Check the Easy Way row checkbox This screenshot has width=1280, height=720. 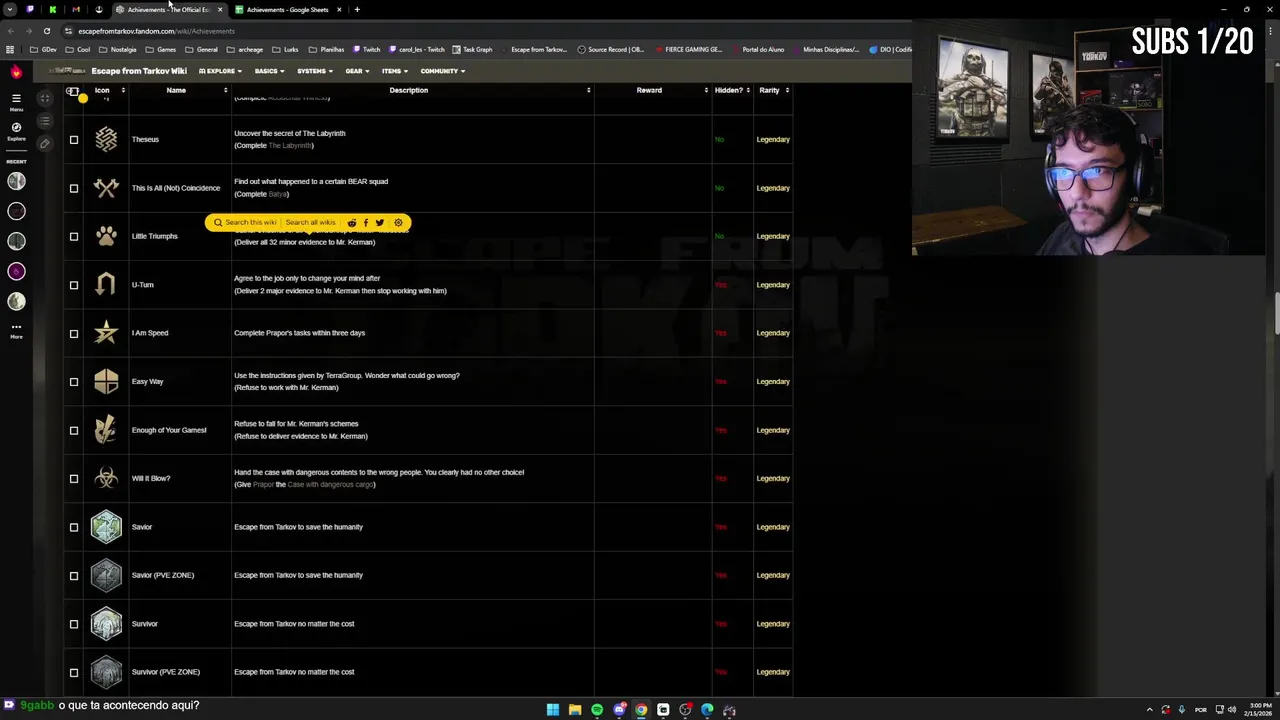74,382
